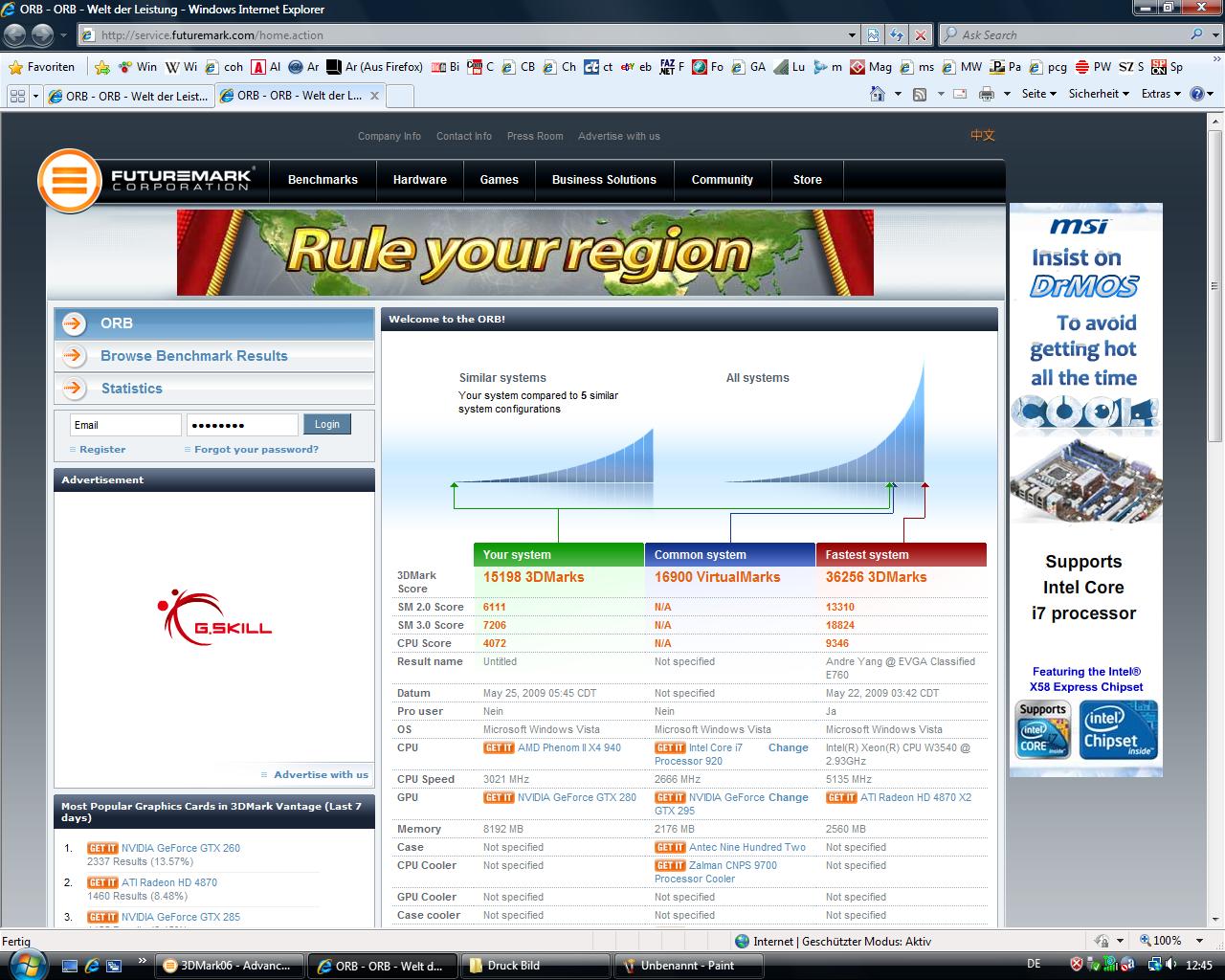Image resolution: width=1225 pixels, height=980 pixels.
Task: Click the Login button
Action: pyautogui.click(x=327, y=424)
